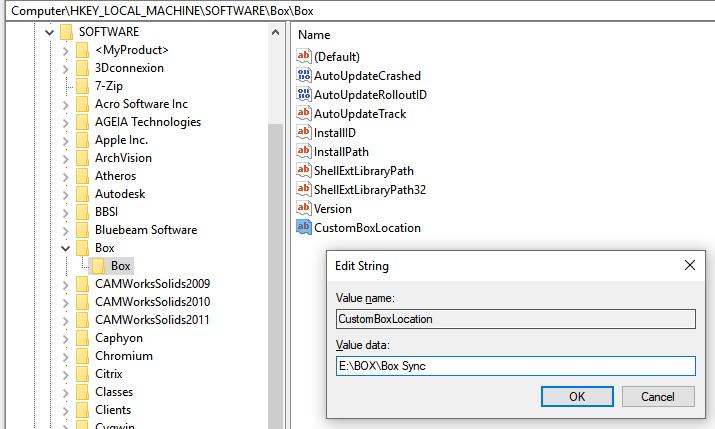Click the SOFTWARE folder icon
The width and height of the screenshot is (715, 429).
click(67, 32)
